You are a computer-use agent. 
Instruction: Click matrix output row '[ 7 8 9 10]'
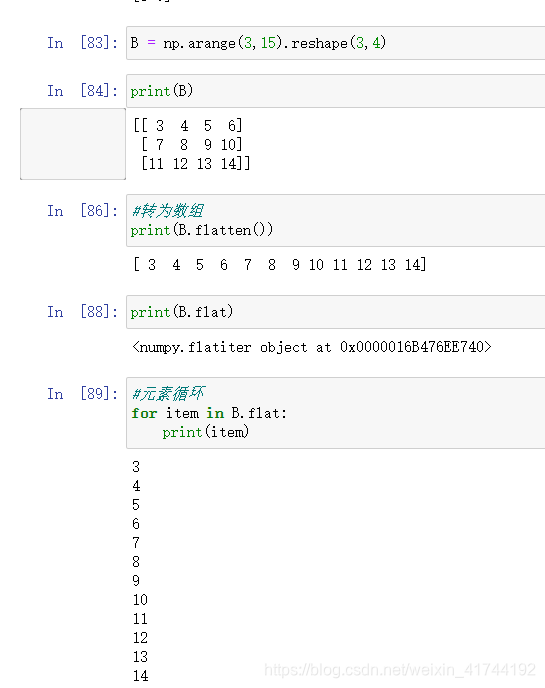click(x=192, y=145)
